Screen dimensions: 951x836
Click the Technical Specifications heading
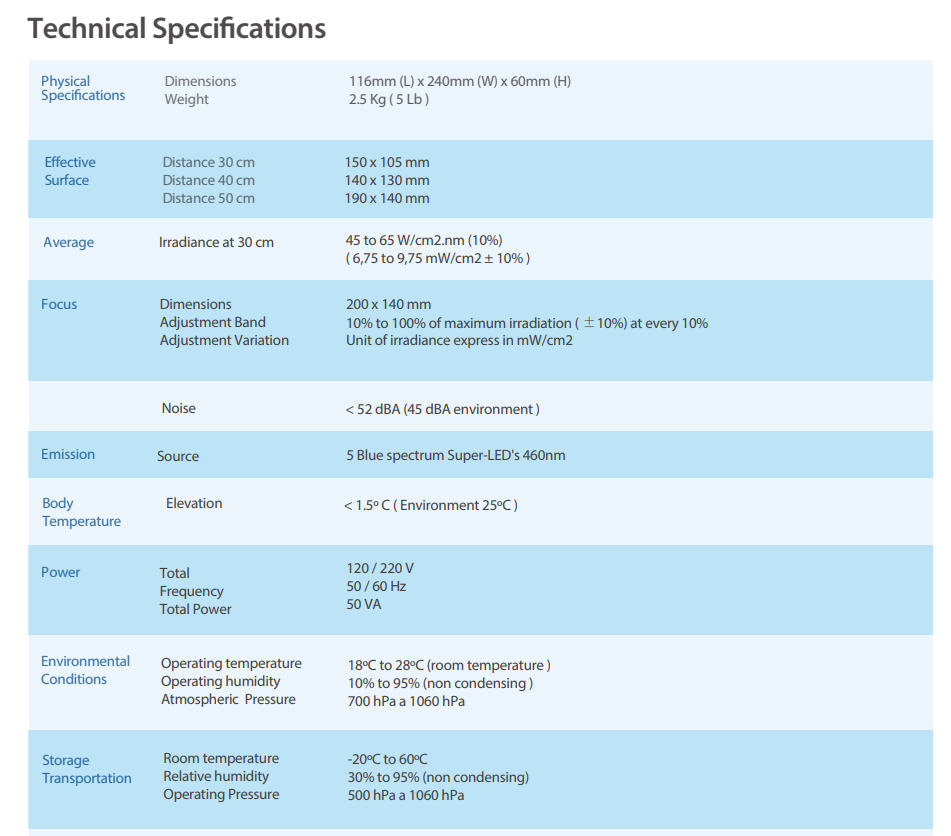[x=177, y=28]
